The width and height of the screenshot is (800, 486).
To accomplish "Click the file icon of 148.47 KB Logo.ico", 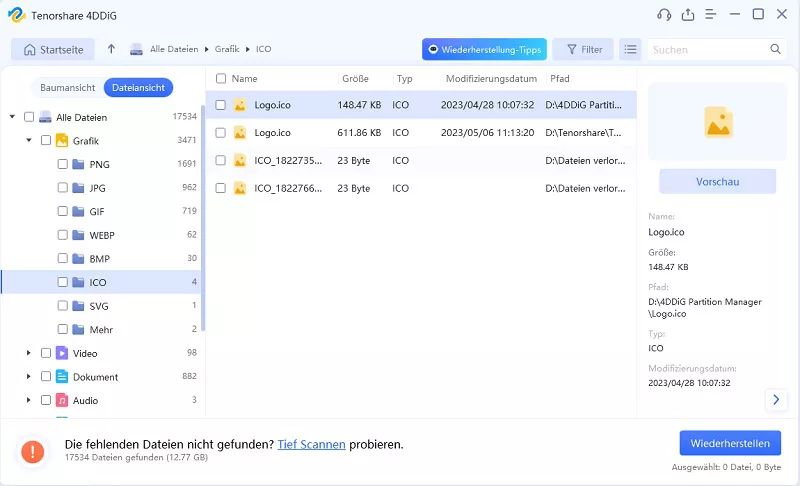I will 240,105.
